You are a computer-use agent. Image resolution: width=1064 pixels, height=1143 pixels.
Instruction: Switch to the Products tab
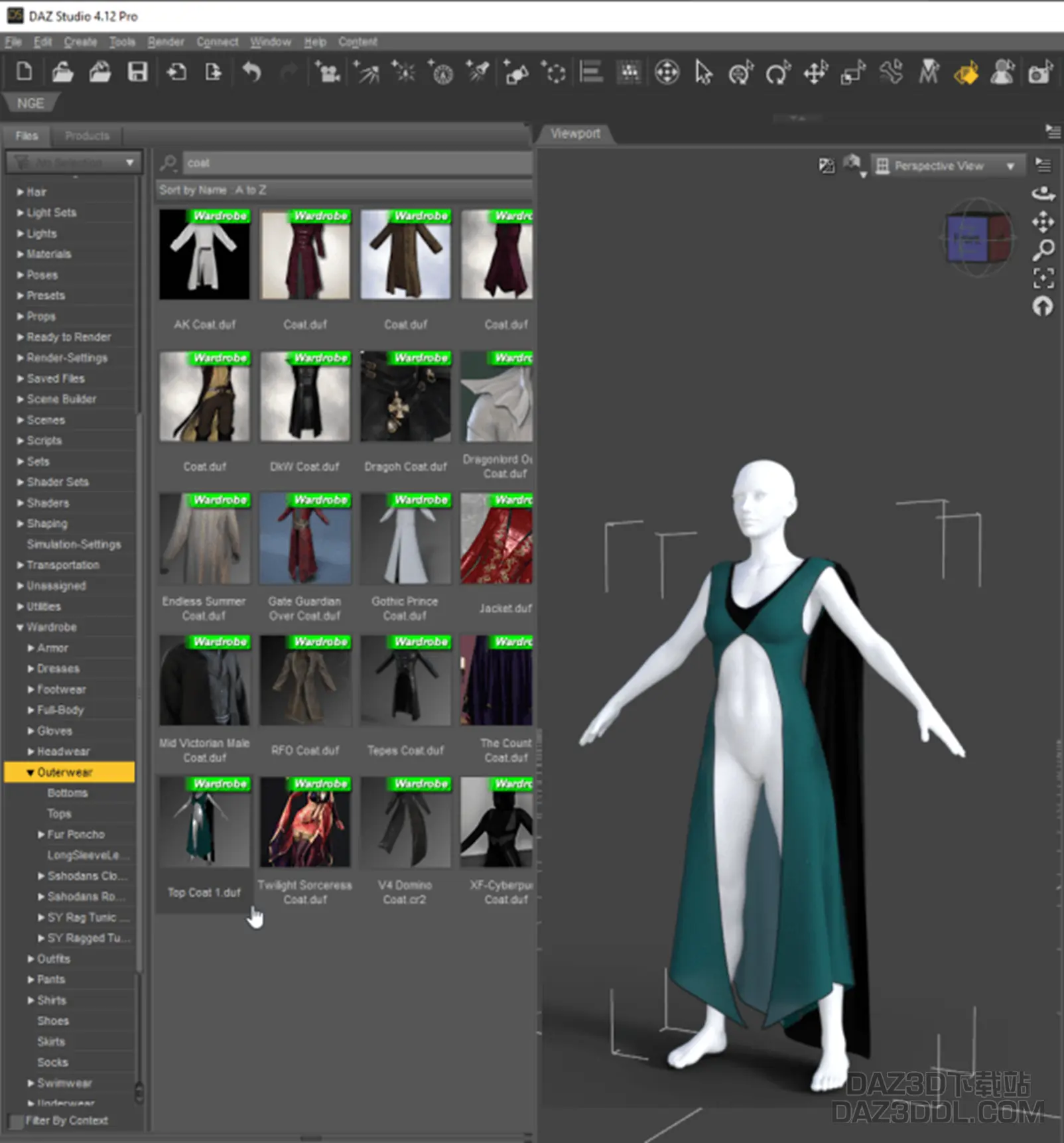coord(87,136)
